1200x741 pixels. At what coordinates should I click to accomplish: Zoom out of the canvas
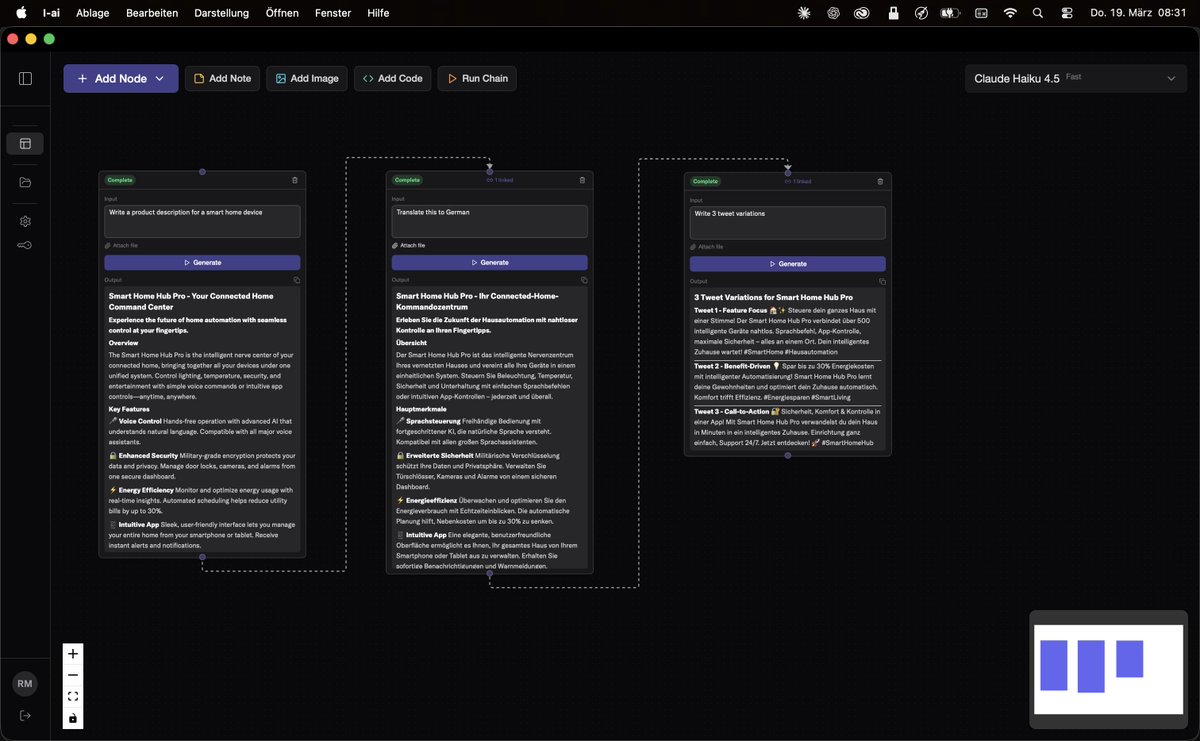coord(73,675)
